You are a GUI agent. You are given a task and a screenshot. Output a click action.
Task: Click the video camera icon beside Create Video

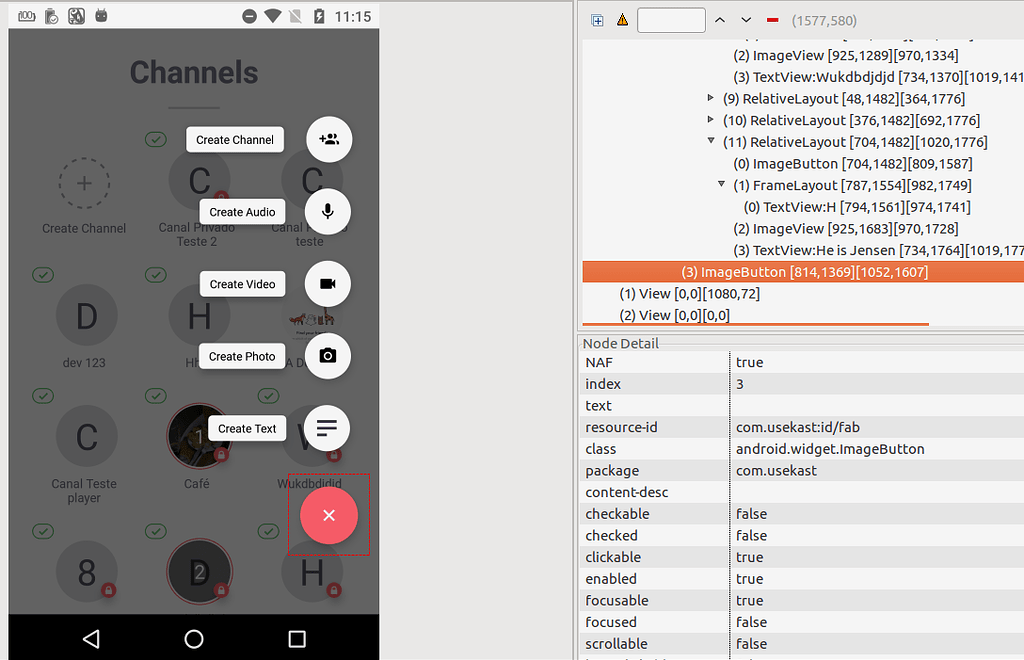[328, 283]
